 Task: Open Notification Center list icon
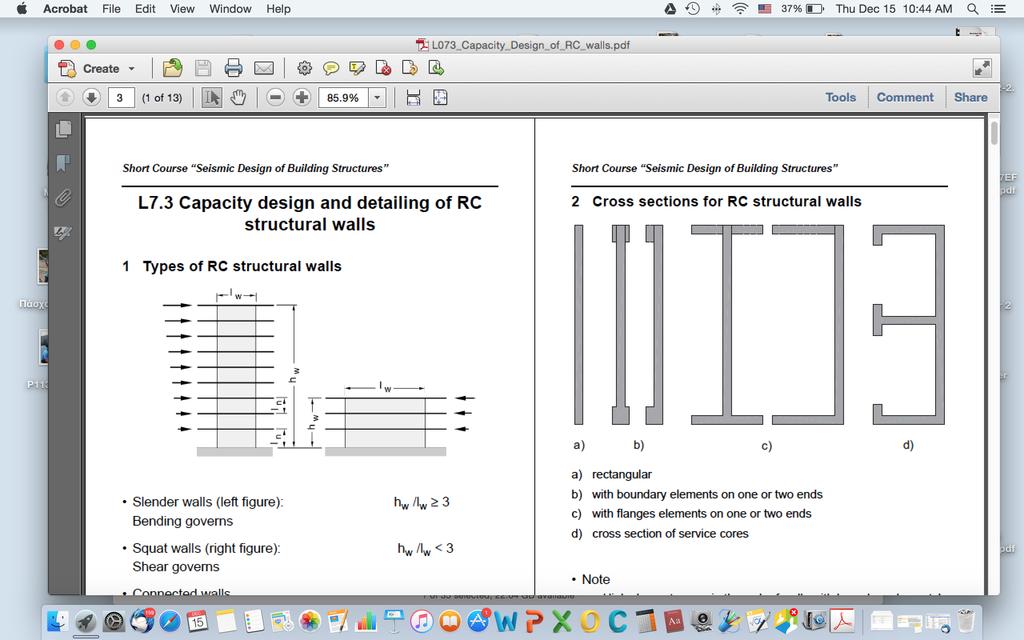pyautogui.click(x=998, y=9)
